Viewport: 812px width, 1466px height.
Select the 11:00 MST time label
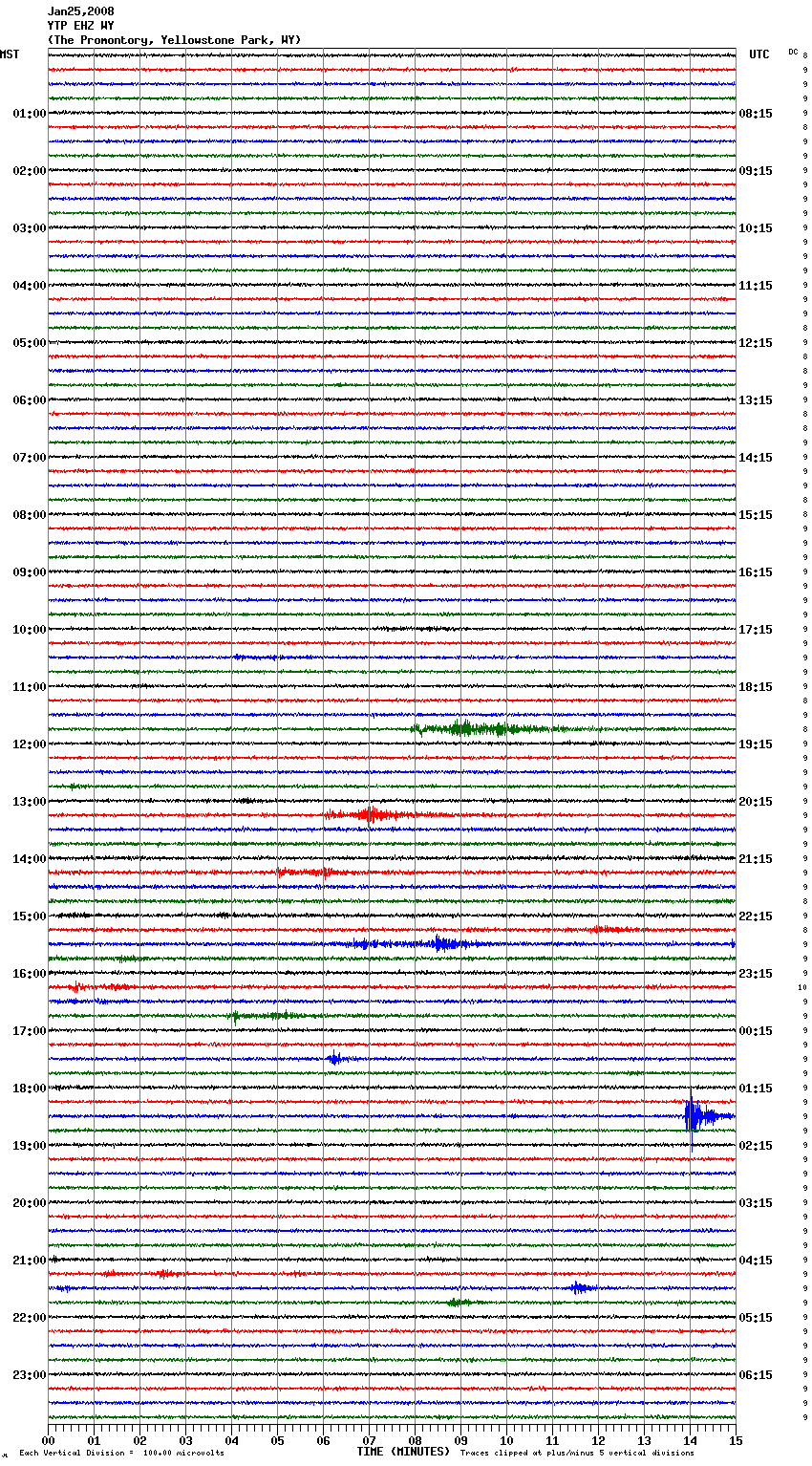click(30, 687)
